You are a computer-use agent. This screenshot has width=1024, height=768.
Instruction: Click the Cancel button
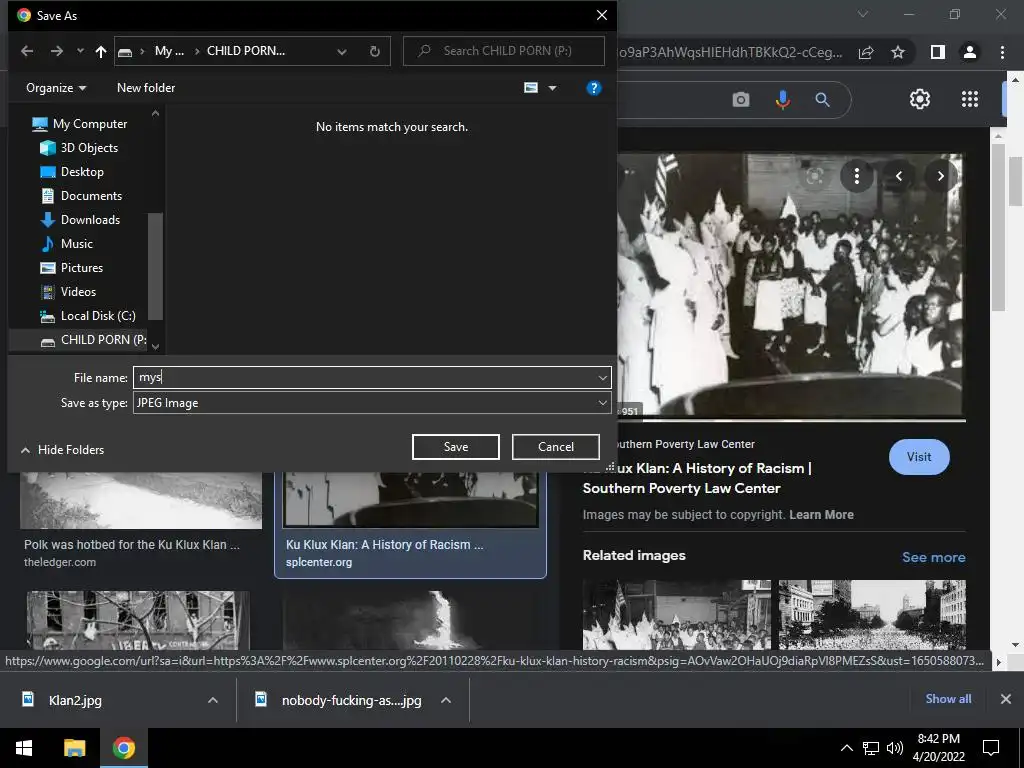click(x=556, y=447)
